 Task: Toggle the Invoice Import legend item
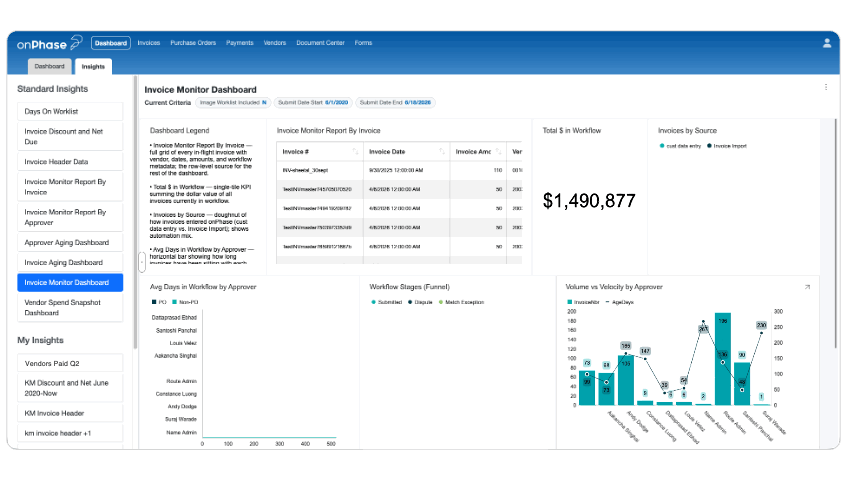(726, 146)
